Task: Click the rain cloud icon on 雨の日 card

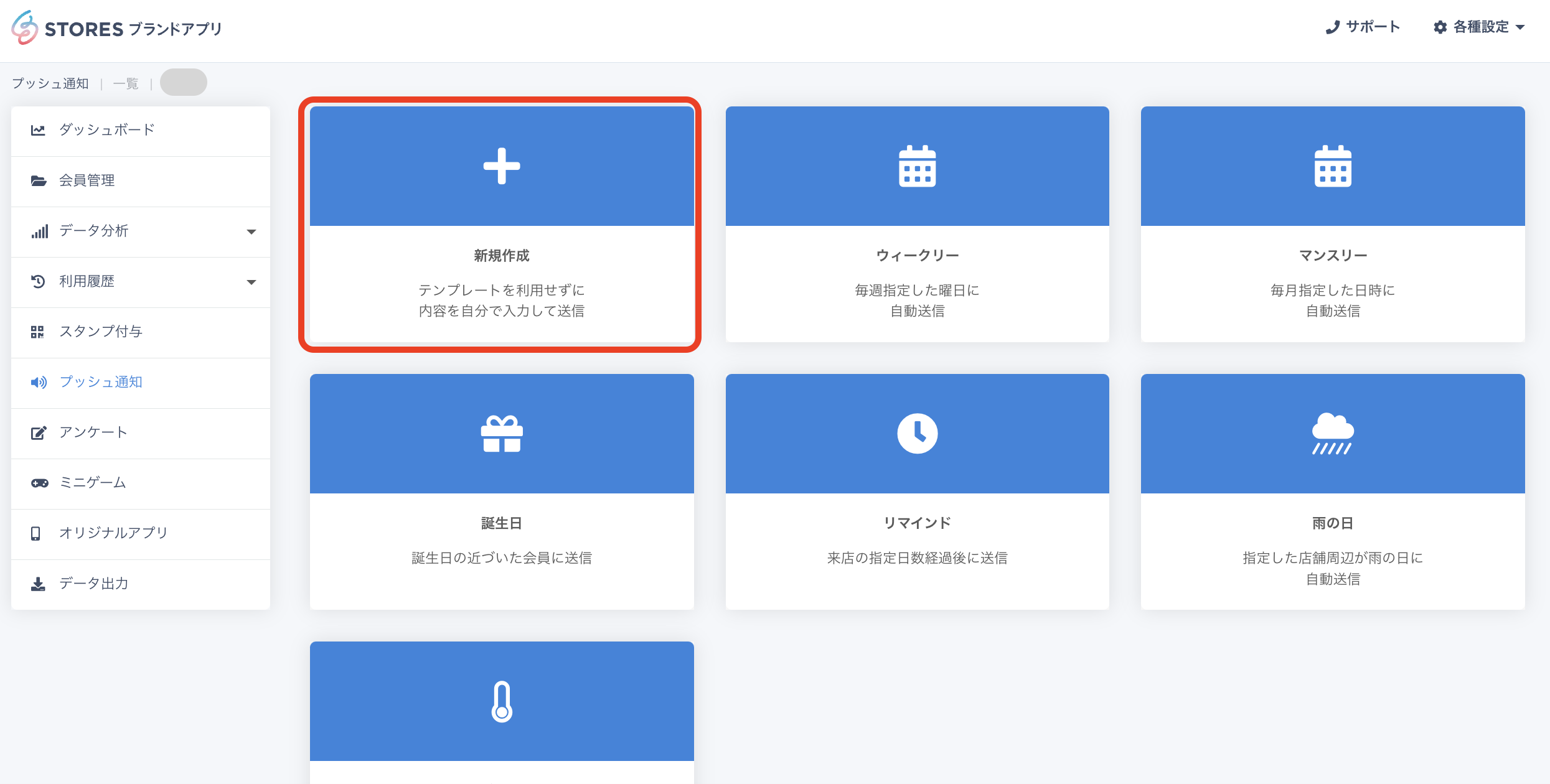Action: pos(1332,434)
